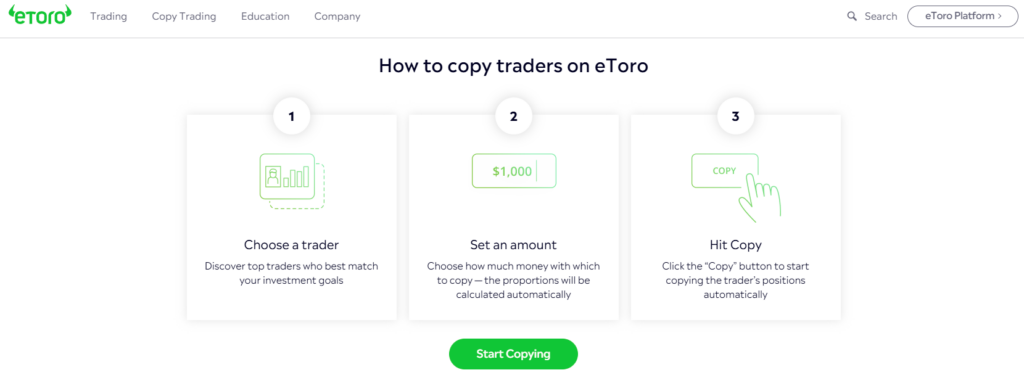1024x383 pixels.
Task: Click the green Start Copying button
Action: [513, 354]
